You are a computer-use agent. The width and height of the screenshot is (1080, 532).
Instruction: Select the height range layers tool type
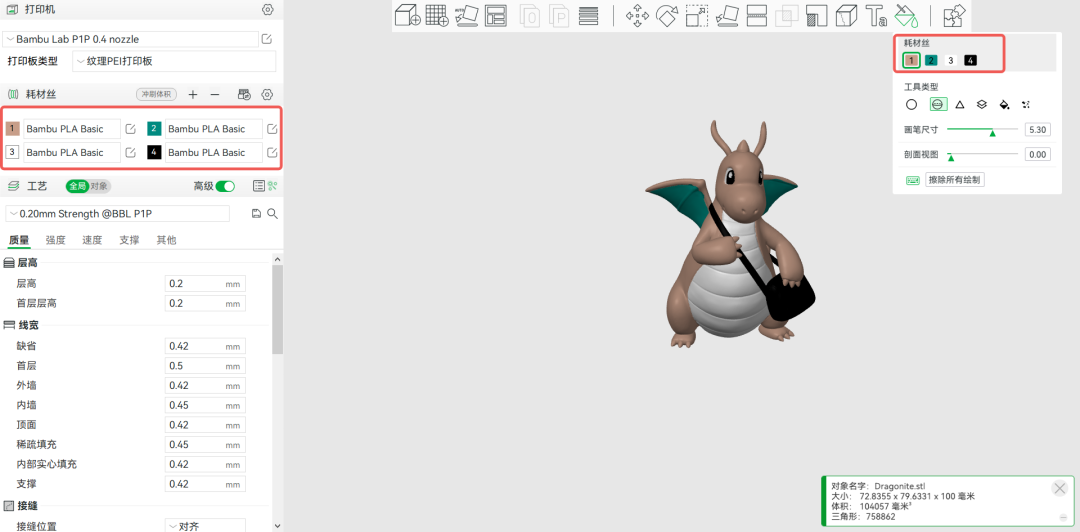(982, 105)
